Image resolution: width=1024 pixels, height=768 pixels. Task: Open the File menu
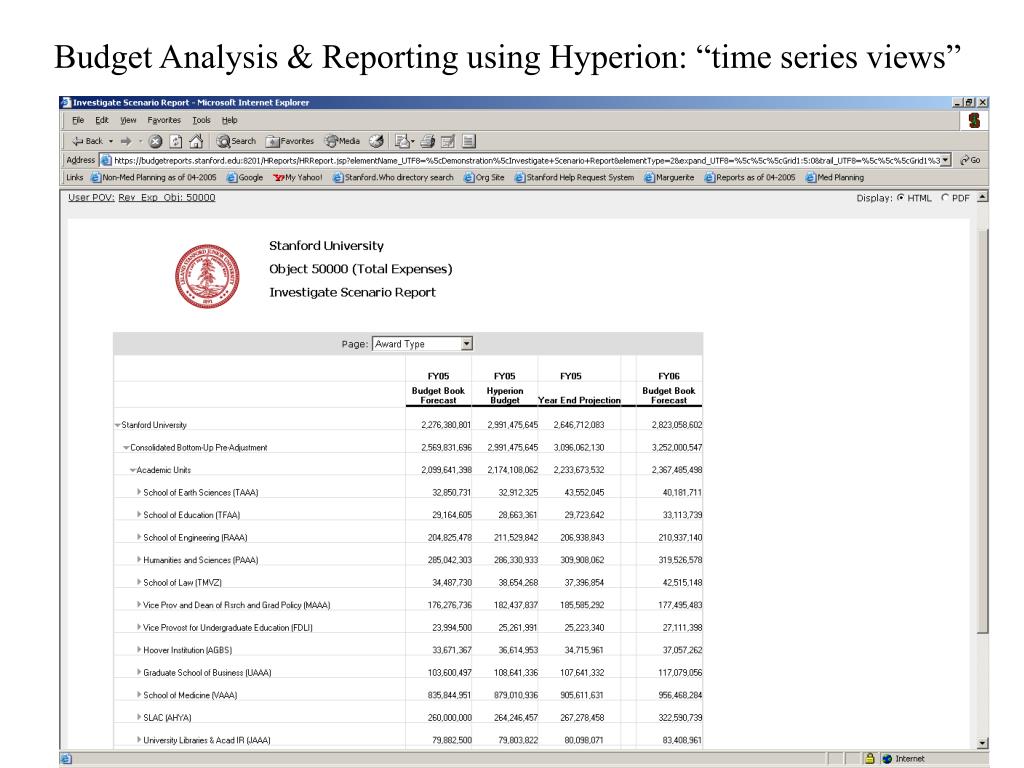pos(78,120)
